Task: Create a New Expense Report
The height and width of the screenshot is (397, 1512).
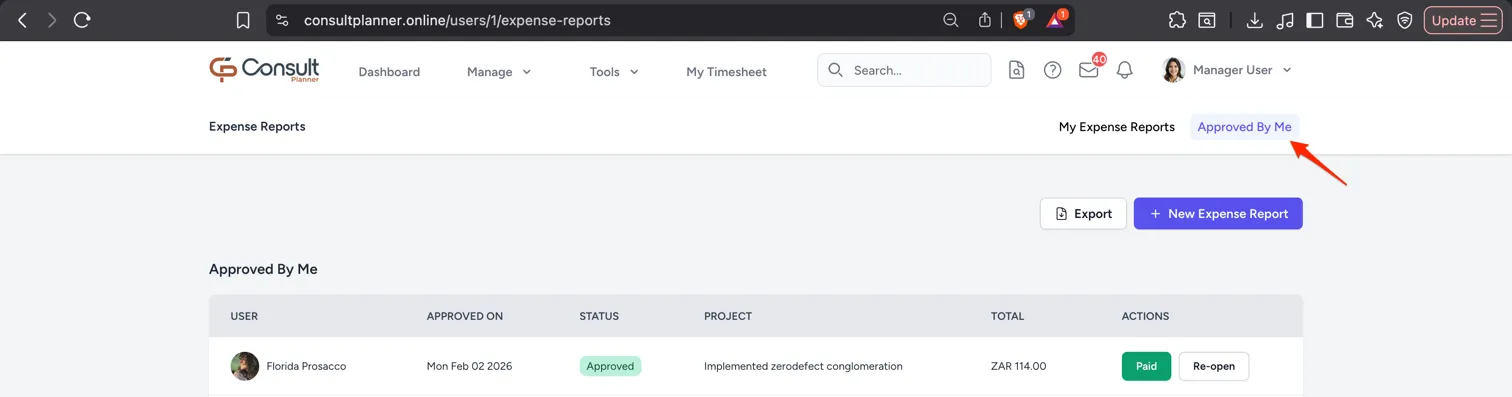Action: [1218, 213]
